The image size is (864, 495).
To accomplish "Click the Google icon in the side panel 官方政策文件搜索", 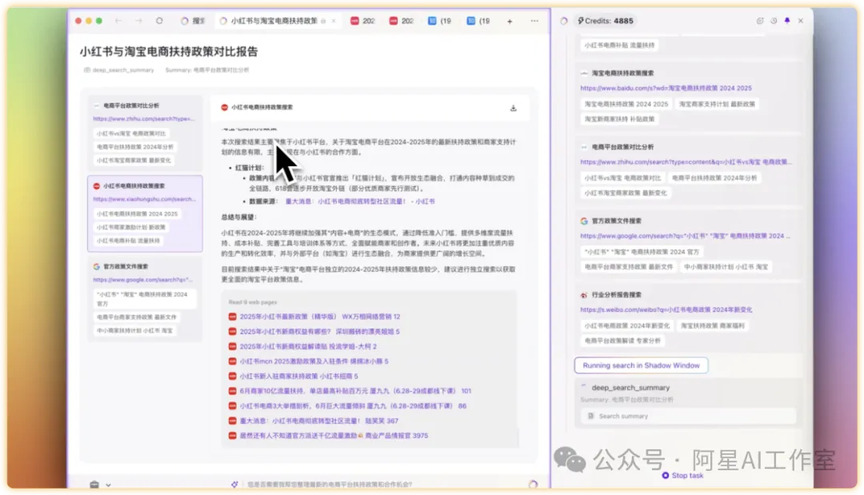I will click(584, 221).
